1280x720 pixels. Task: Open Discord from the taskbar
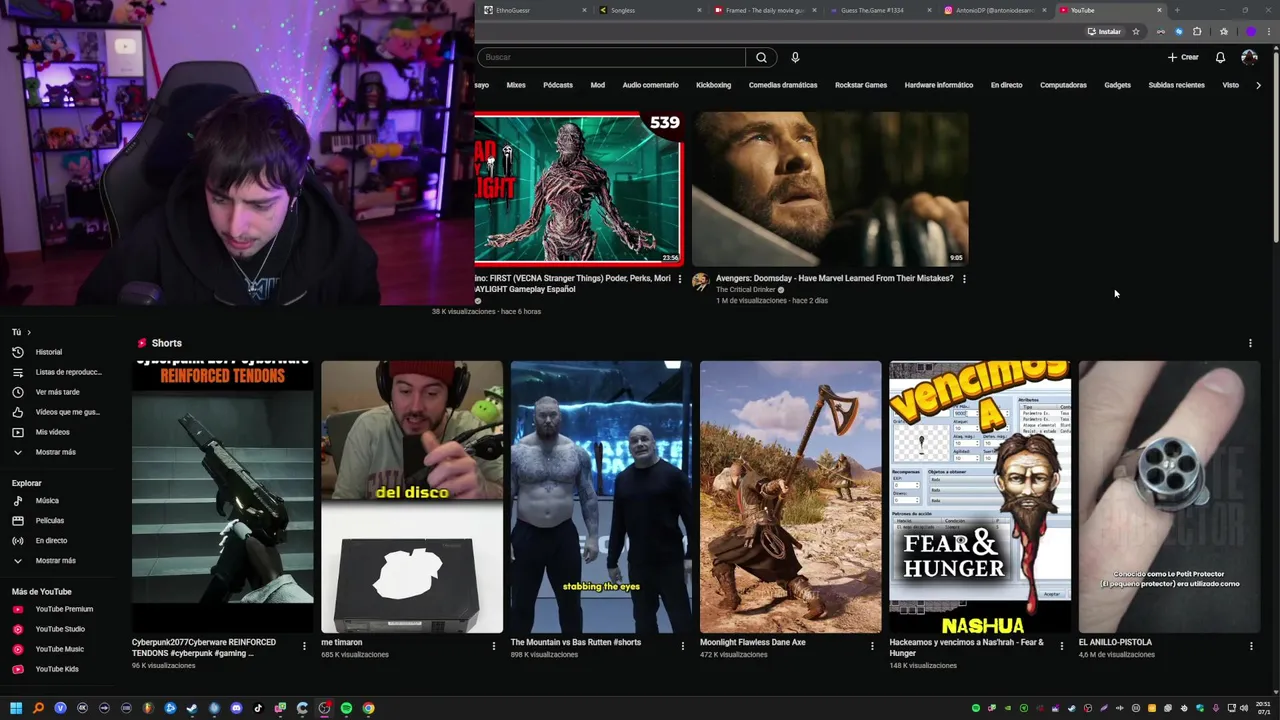pyautogui.click(x=236, y=708)
